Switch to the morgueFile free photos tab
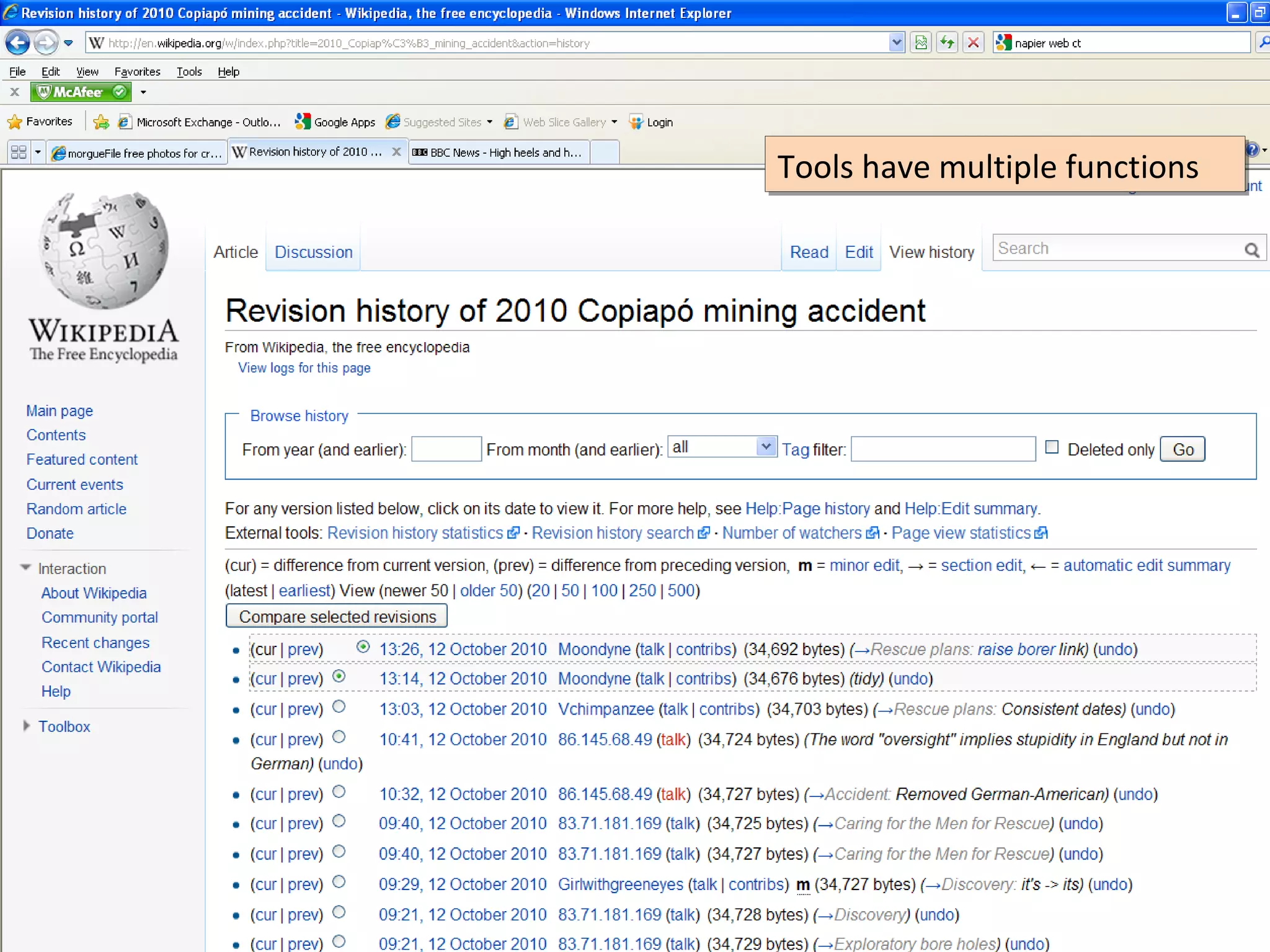The image size is (1270, 952). (x=137, y=152)
